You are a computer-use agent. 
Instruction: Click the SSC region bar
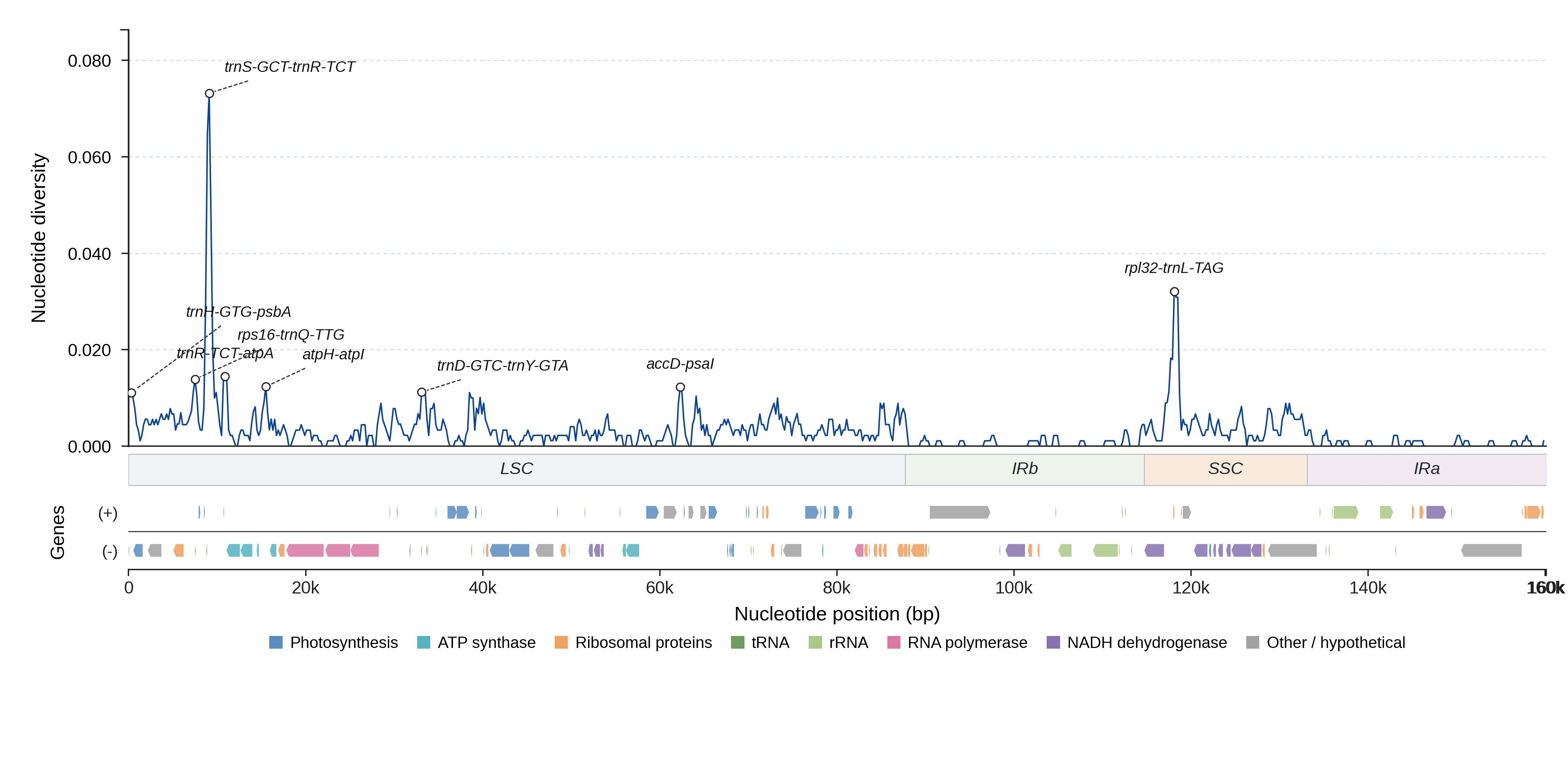coord(1225,469)
